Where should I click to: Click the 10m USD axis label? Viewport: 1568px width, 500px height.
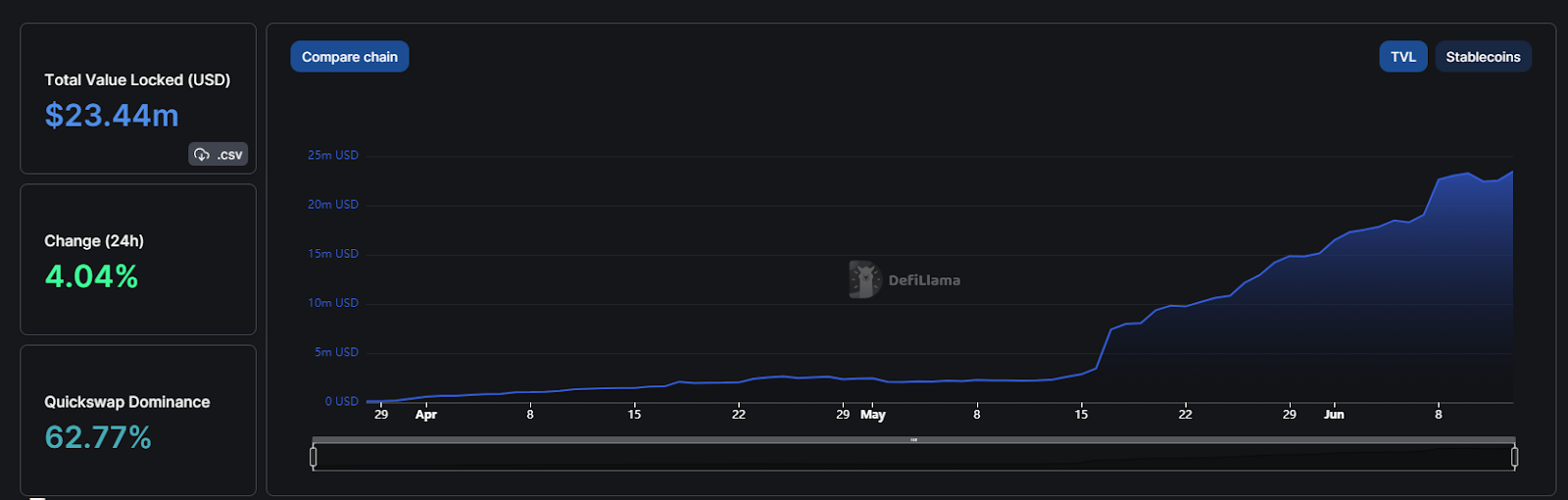333,303
